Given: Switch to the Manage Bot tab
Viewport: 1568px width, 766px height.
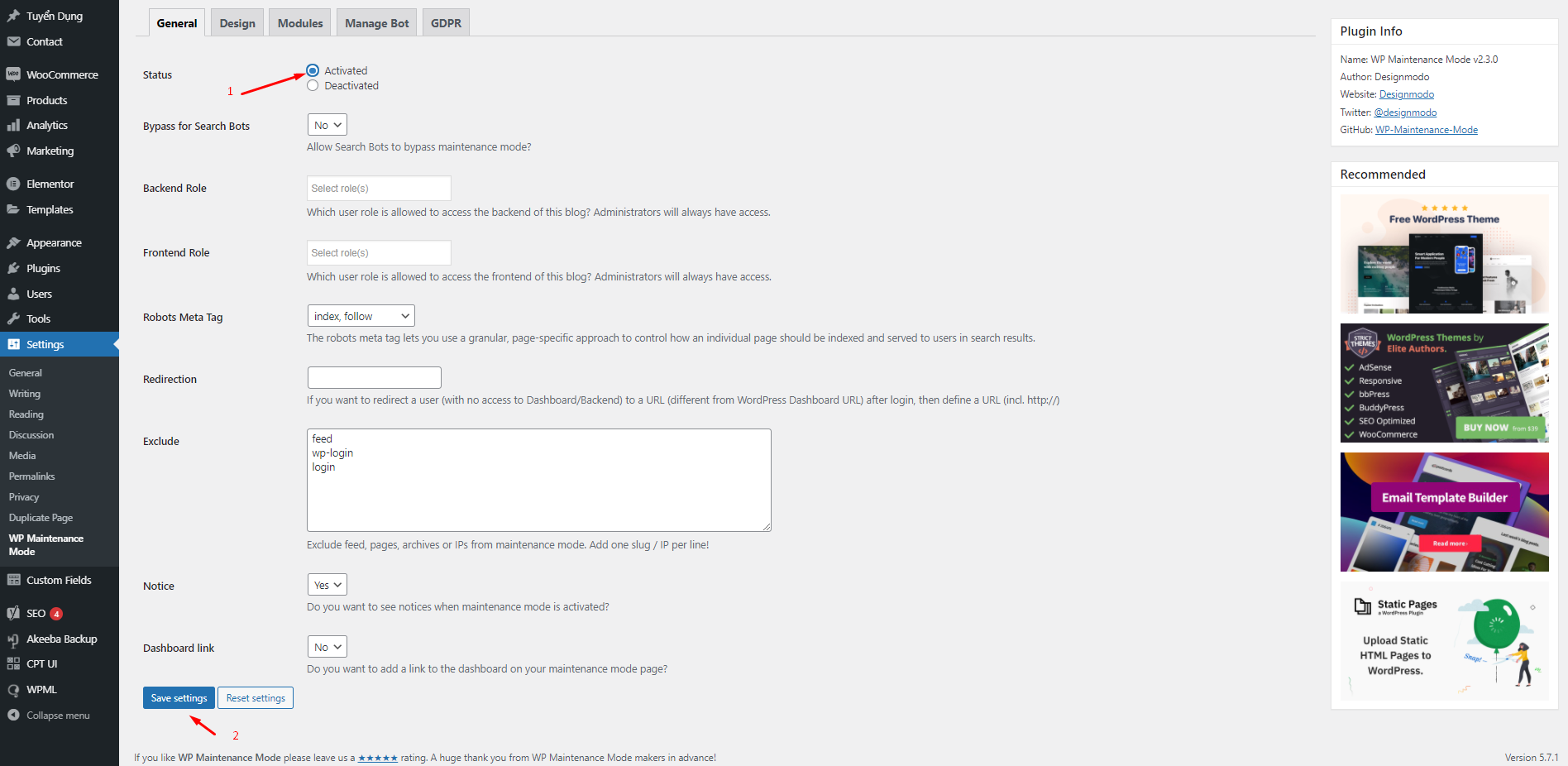Looking at the screenshot, I should point(377,23).
